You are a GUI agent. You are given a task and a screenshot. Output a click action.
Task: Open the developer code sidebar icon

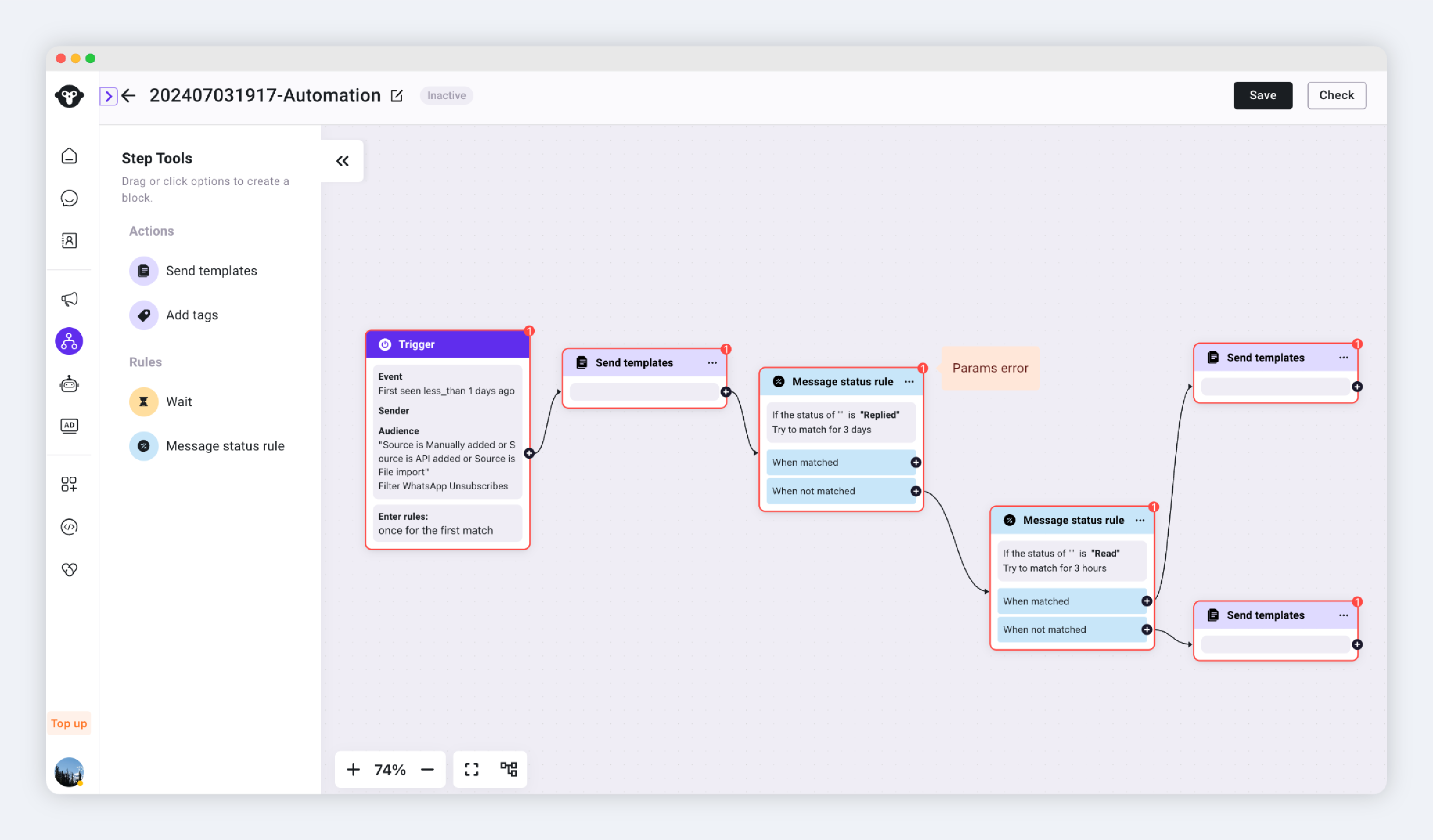(69, 526)
